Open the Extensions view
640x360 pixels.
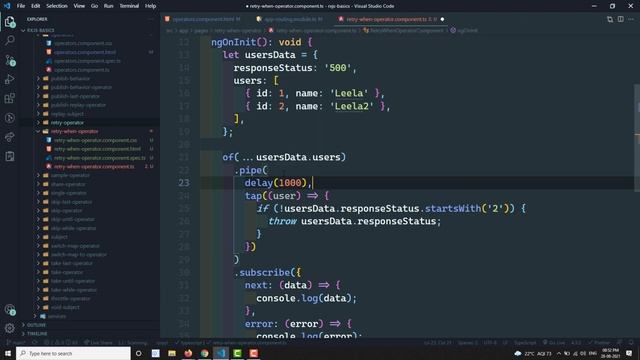tap(10, 98)
